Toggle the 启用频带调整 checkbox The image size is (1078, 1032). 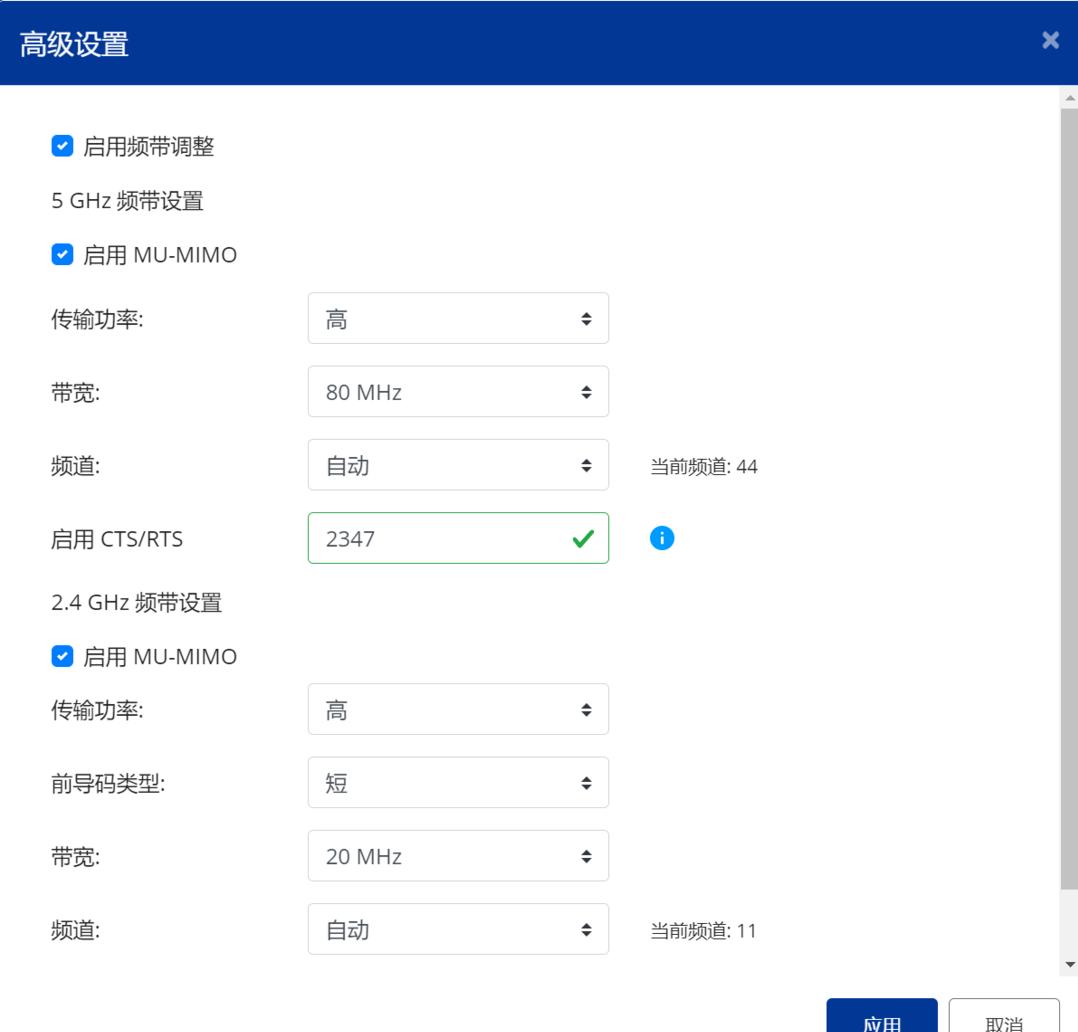(x=62, y=146)
